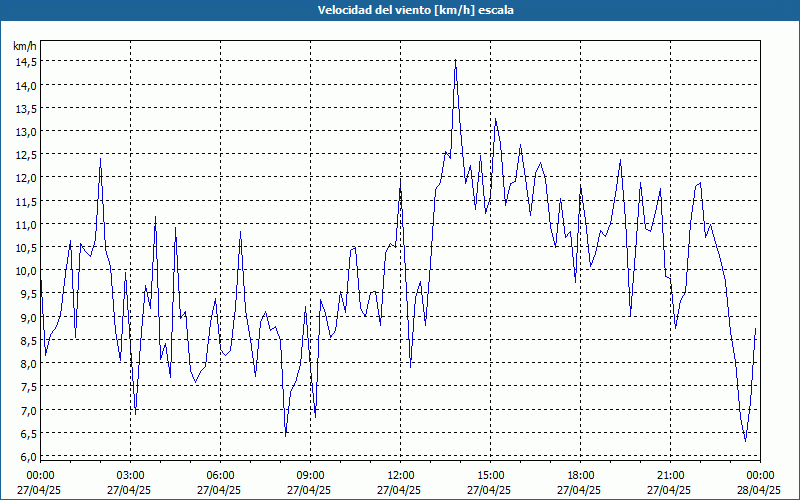Click the 6,0 y-axis label
Screen dimensions: 800x500
point(29,457)
